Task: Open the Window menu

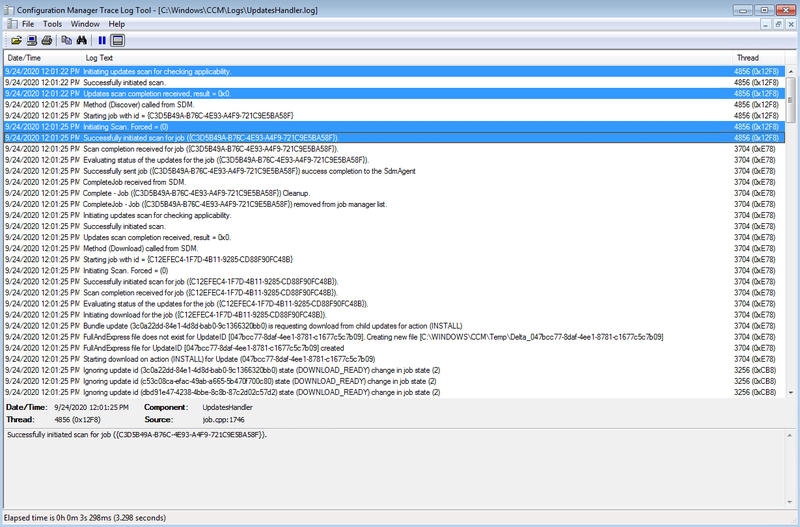Action: coord(85,23)
